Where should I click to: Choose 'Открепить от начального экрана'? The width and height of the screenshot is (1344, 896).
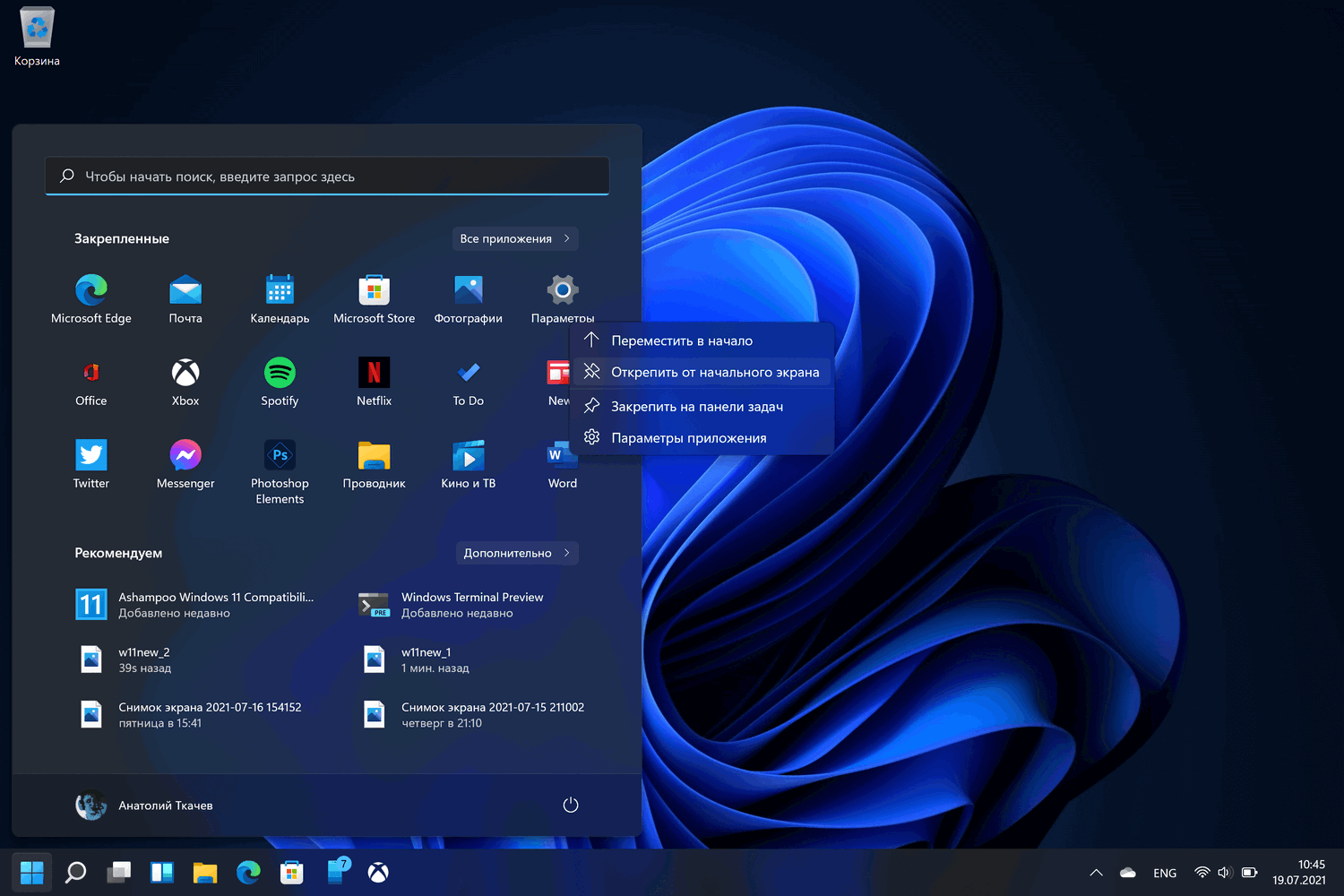coord(714,372)
